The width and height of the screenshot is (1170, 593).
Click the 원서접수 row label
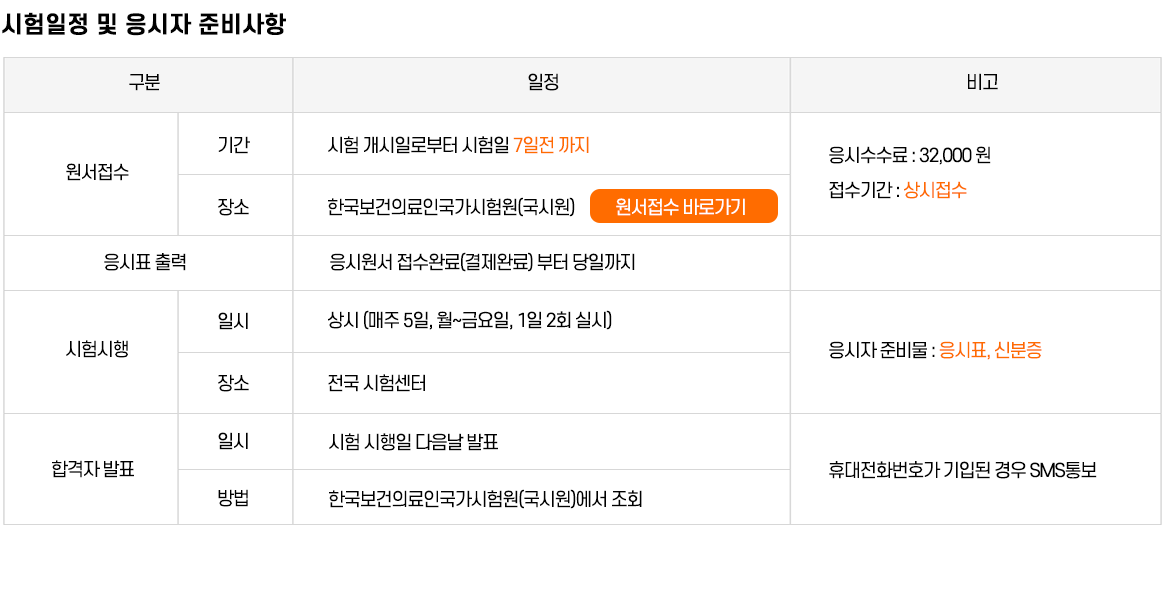(x=97, y=174)
